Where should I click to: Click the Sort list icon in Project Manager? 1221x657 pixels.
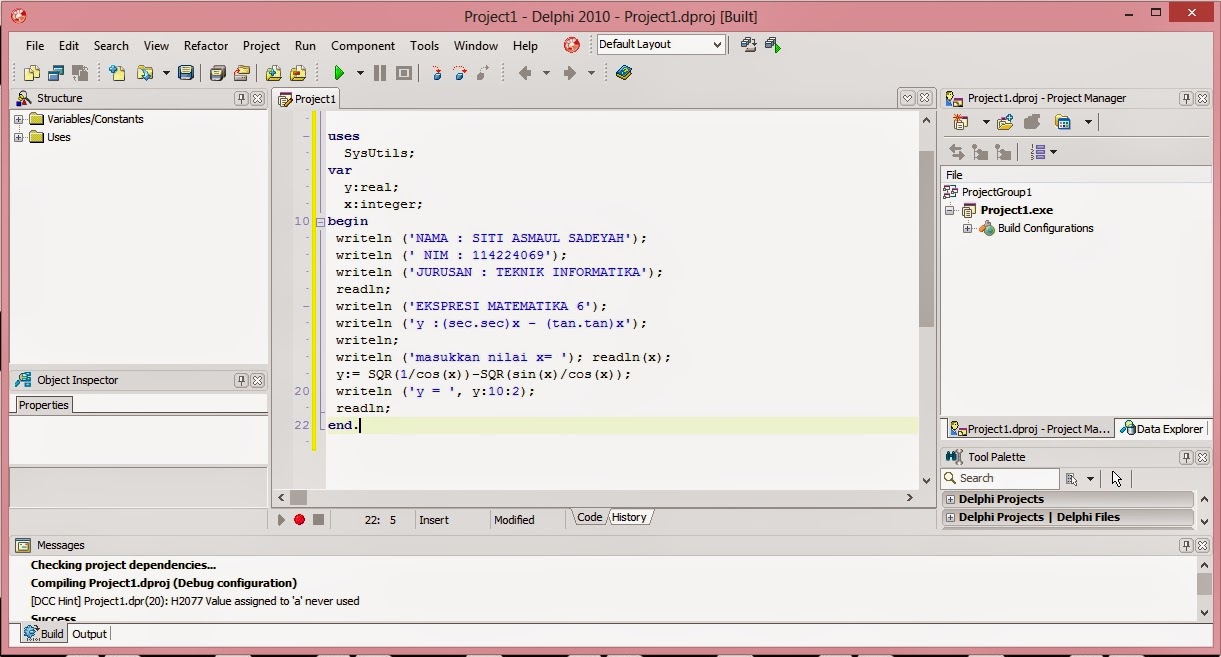[x=1038, y=152]
